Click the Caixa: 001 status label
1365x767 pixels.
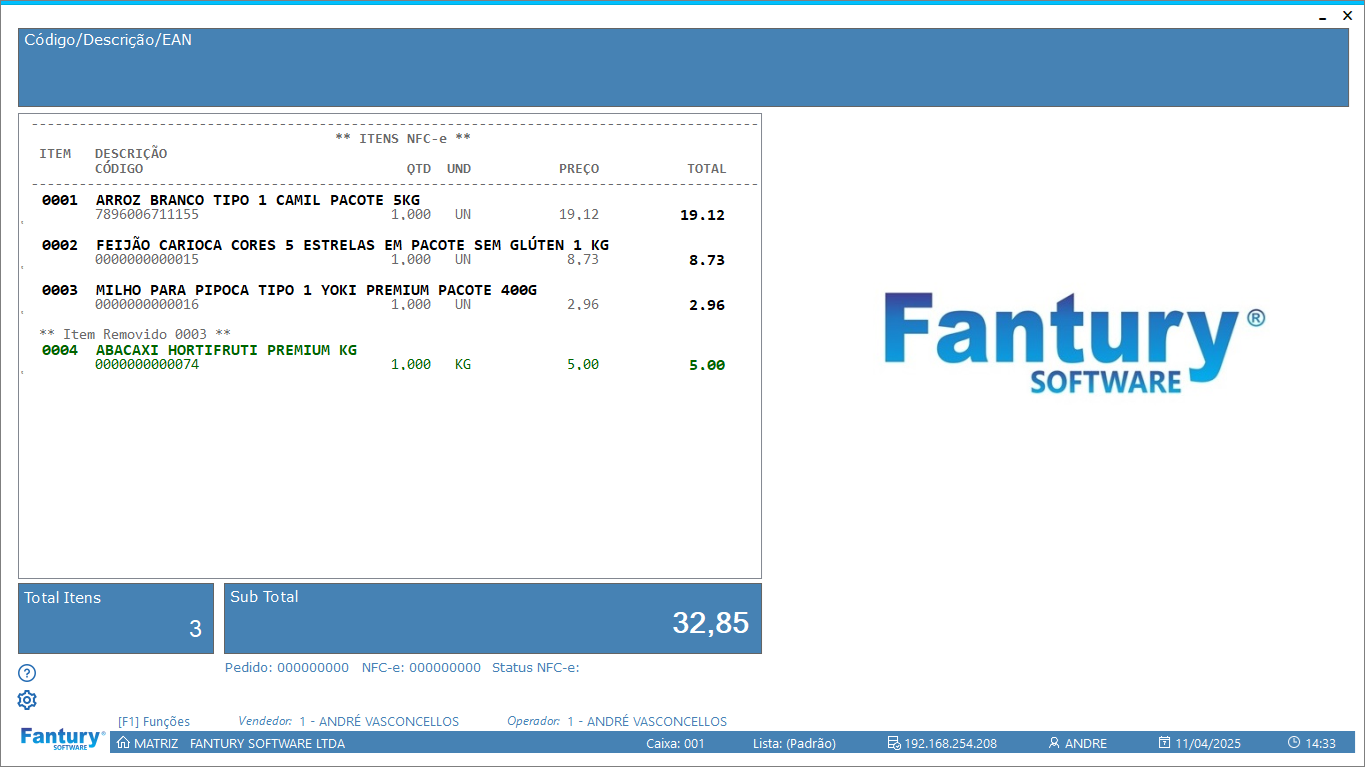(675, 743)
